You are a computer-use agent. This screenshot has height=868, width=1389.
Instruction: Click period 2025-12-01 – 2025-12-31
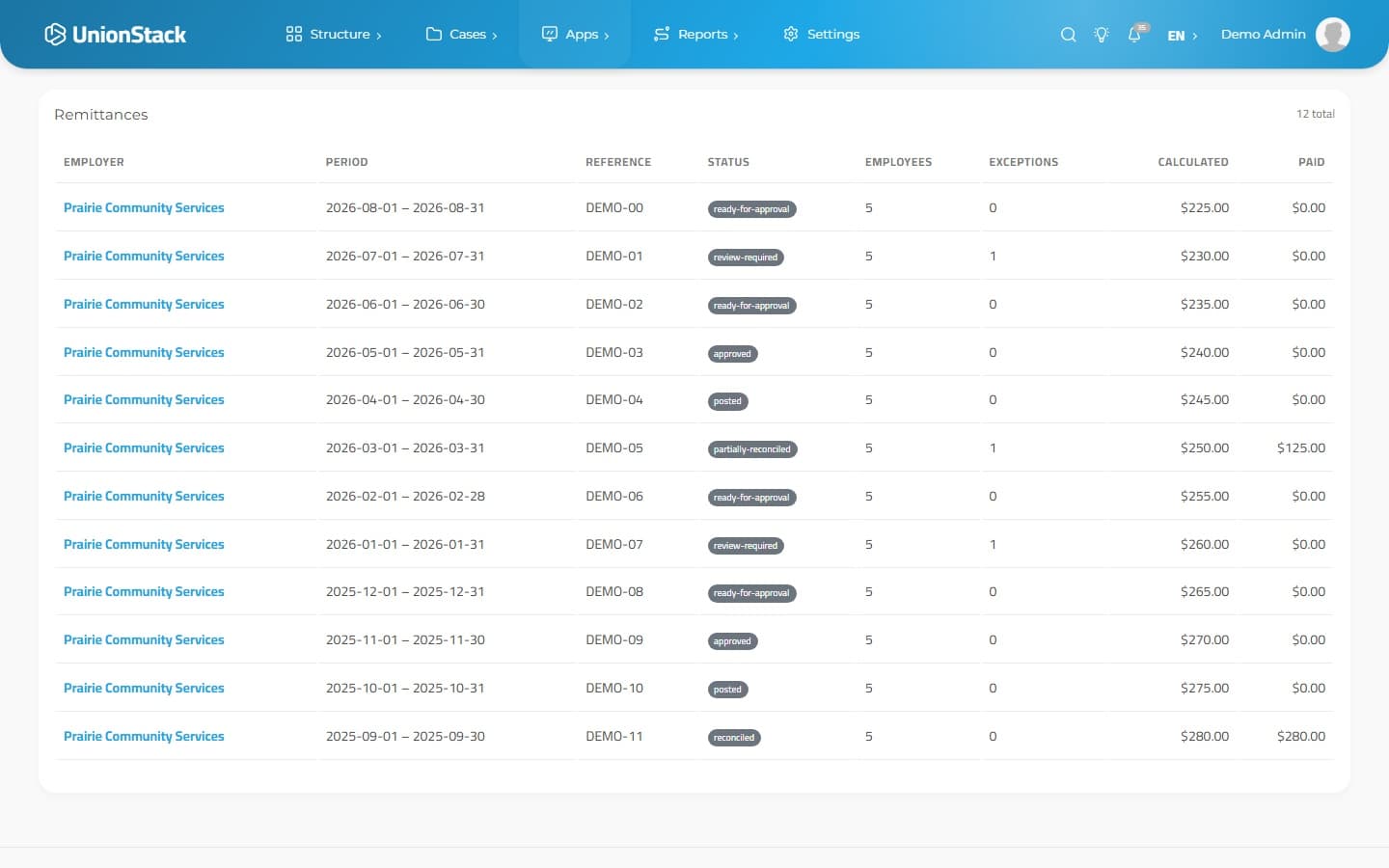coord(405,591)
